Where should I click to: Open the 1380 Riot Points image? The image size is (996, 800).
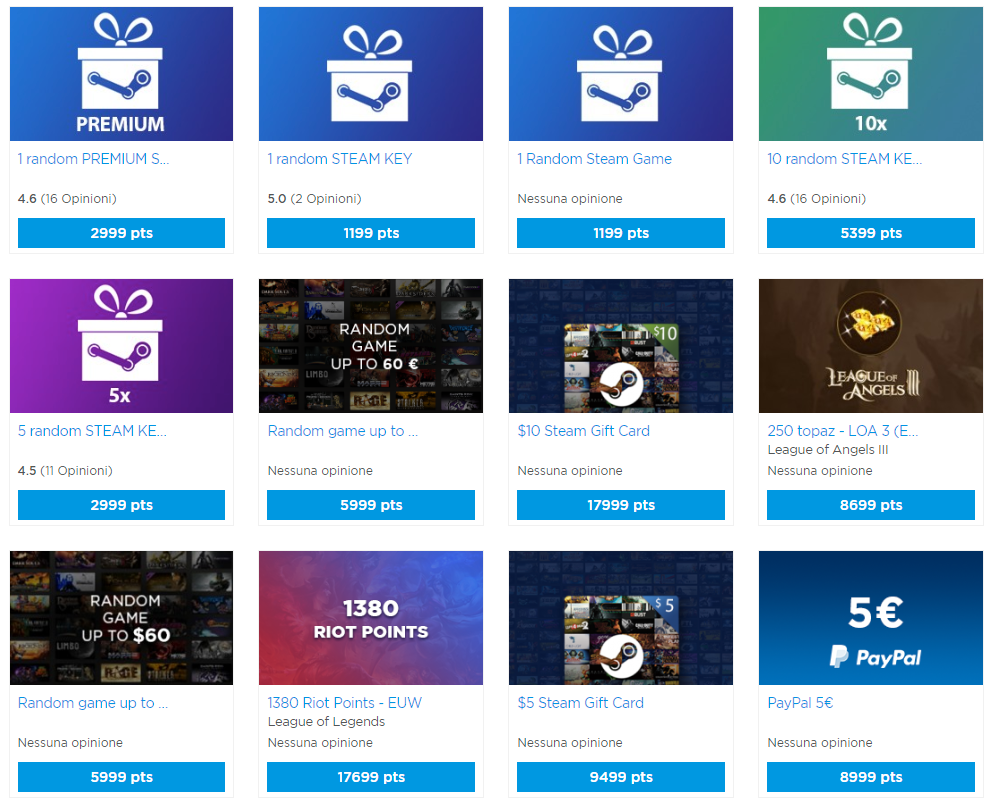pos(371,618)
